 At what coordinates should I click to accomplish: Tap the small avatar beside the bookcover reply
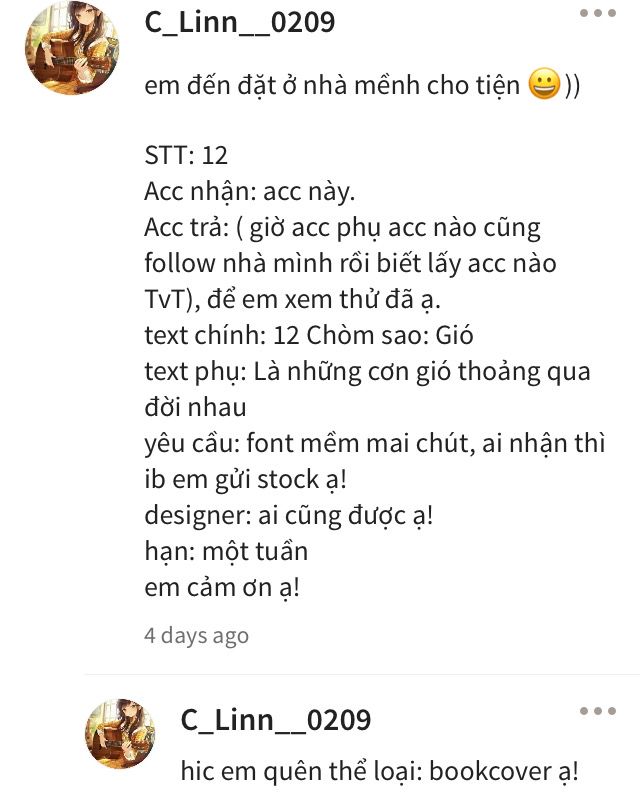coord(120,734)
